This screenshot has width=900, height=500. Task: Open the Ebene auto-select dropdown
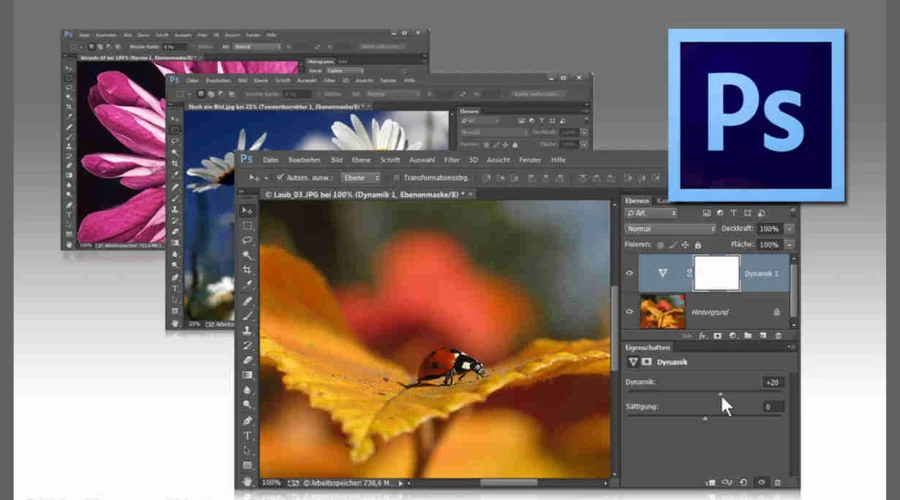coord(360,177)
